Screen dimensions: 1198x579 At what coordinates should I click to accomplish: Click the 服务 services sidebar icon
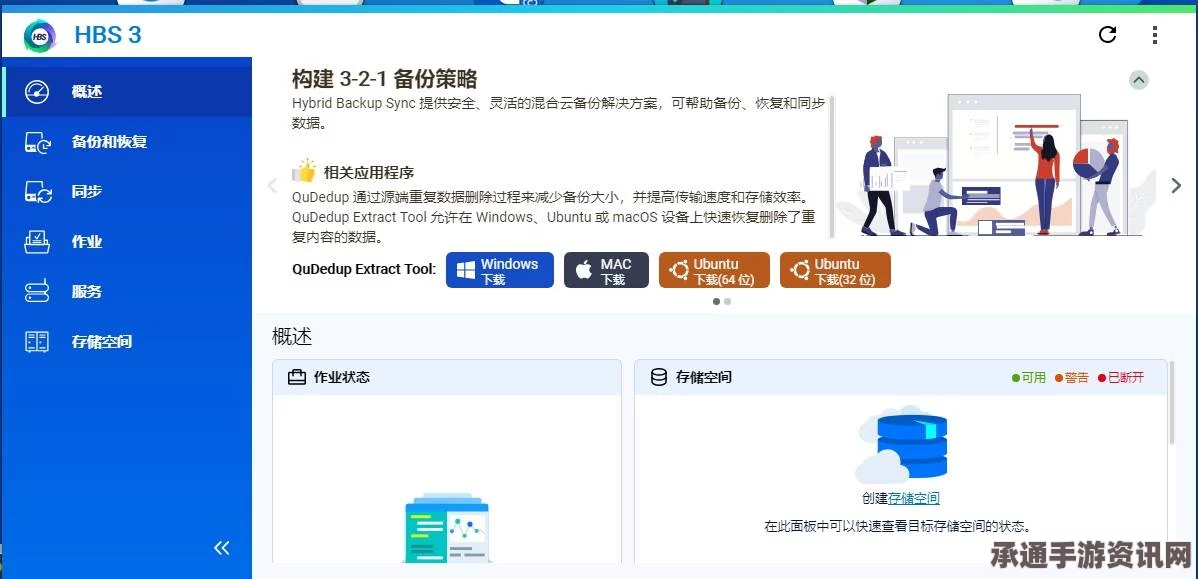(37, 292)
